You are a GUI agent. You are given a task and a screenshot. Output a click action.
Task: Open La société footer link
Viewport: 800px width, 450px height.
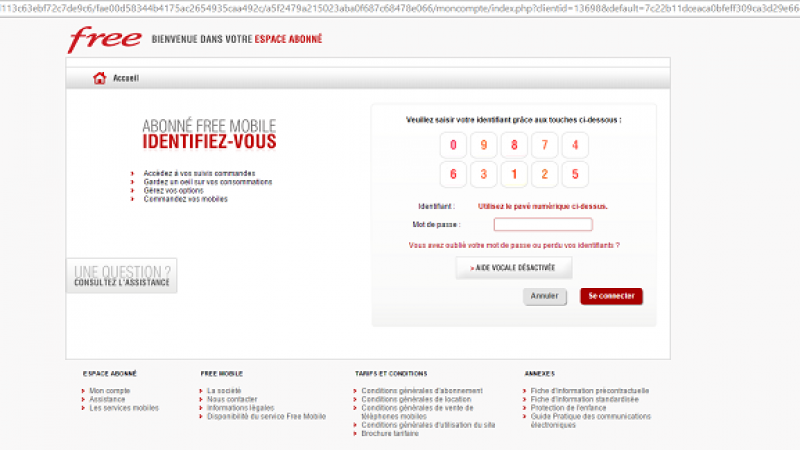224,391
